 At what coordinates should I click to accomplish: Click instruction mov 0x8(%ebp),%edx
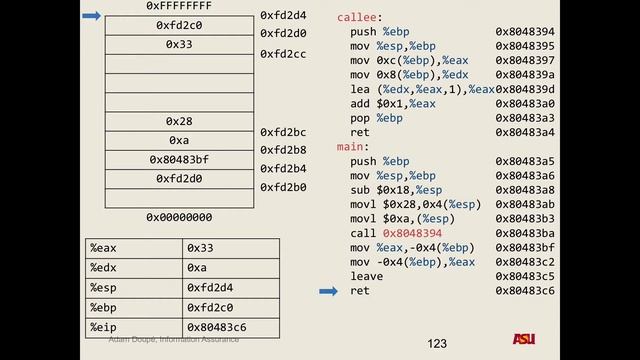(x=409, y=75)
